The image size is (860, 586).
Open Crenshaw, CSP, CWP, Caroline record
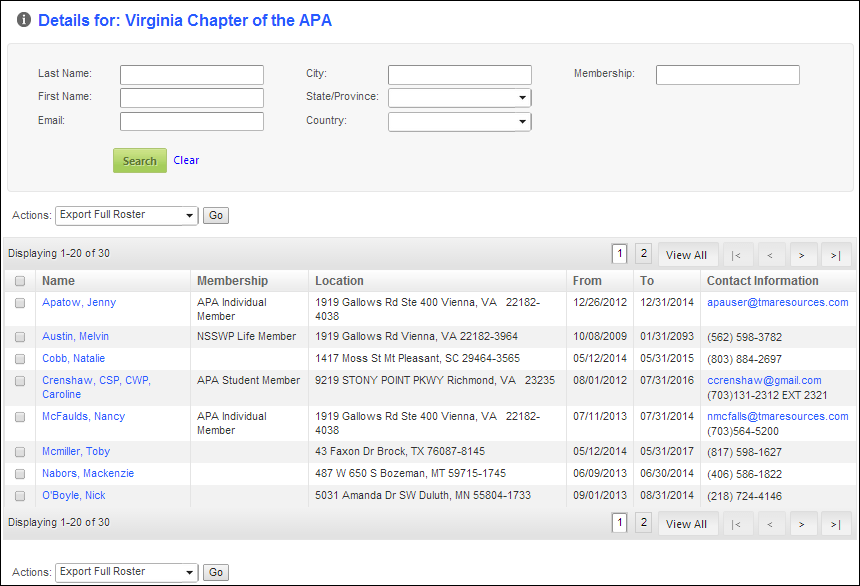click(x=96, y=387)
